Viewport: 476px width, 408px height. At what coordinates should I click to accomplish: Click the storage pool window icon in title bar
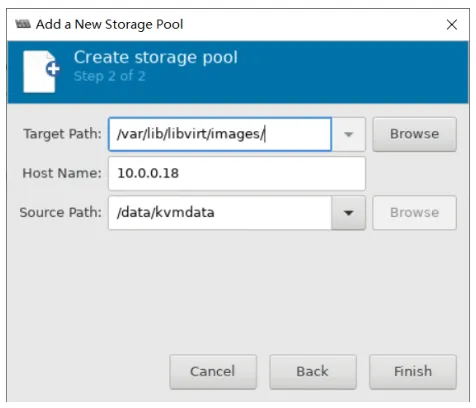click(x=23, y=24)
